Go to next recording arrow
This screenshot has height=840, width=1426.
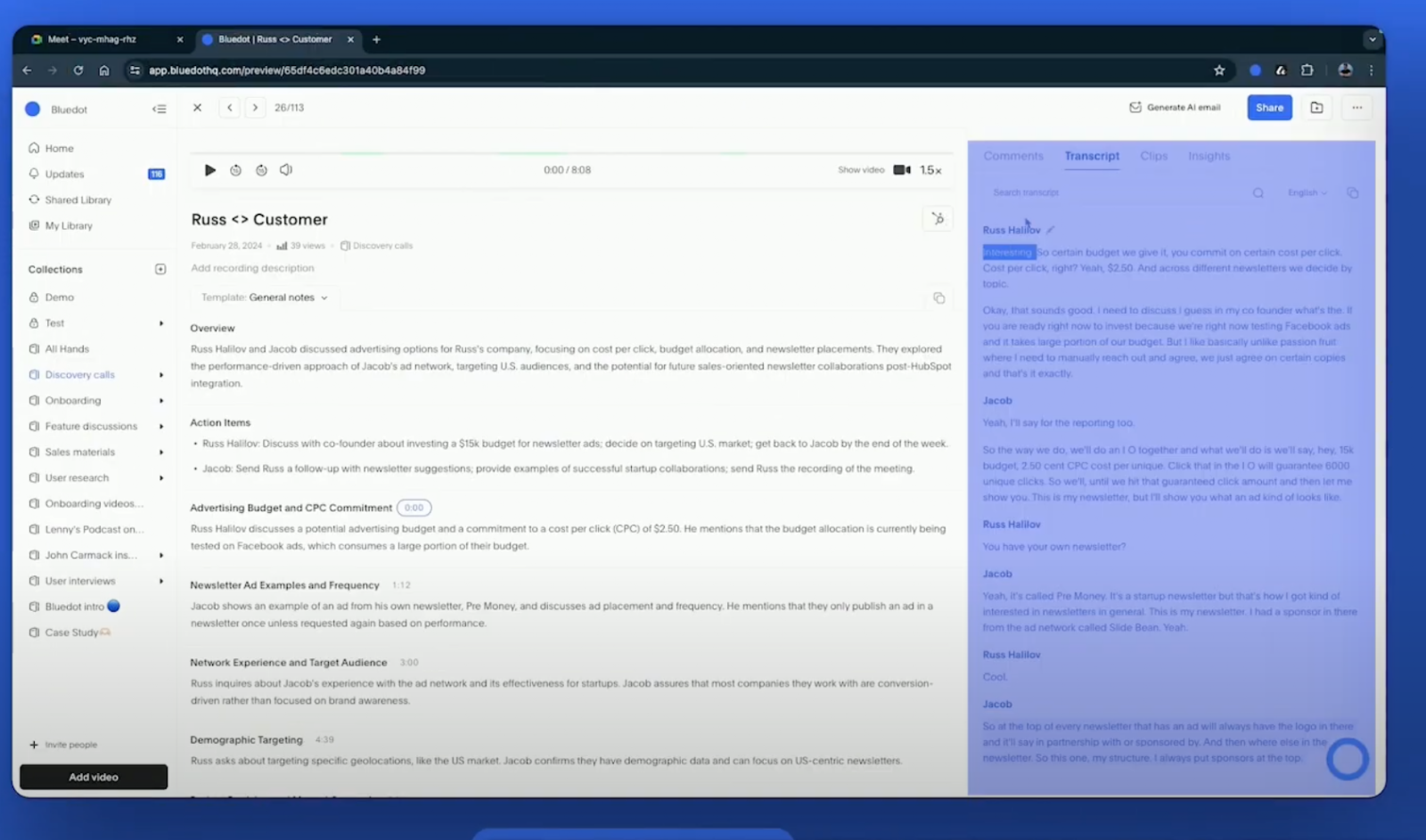coord(255,108)
